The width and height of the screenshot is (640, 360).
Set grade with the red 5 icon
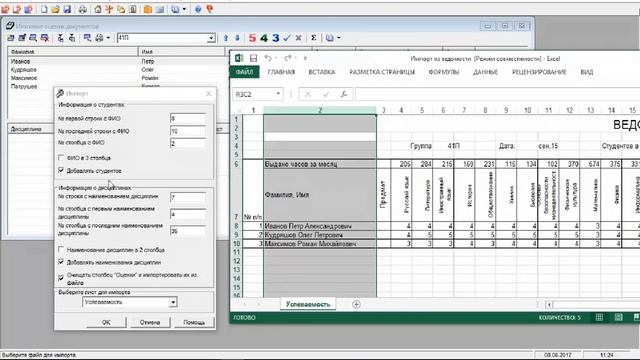(x=252, y=38)
